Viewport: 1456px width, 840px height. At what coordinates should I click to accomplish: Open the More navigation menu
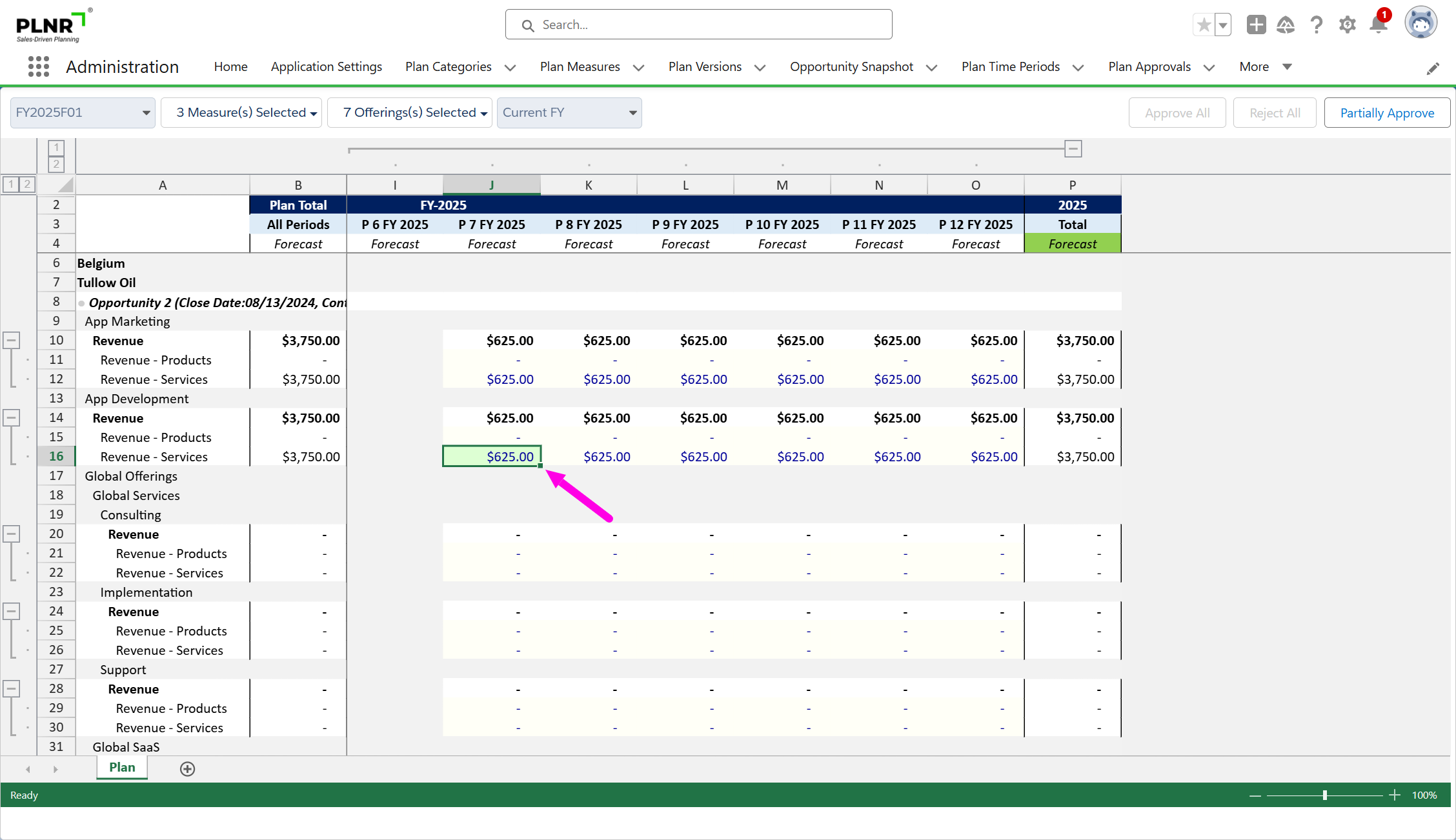point(1264,67)
